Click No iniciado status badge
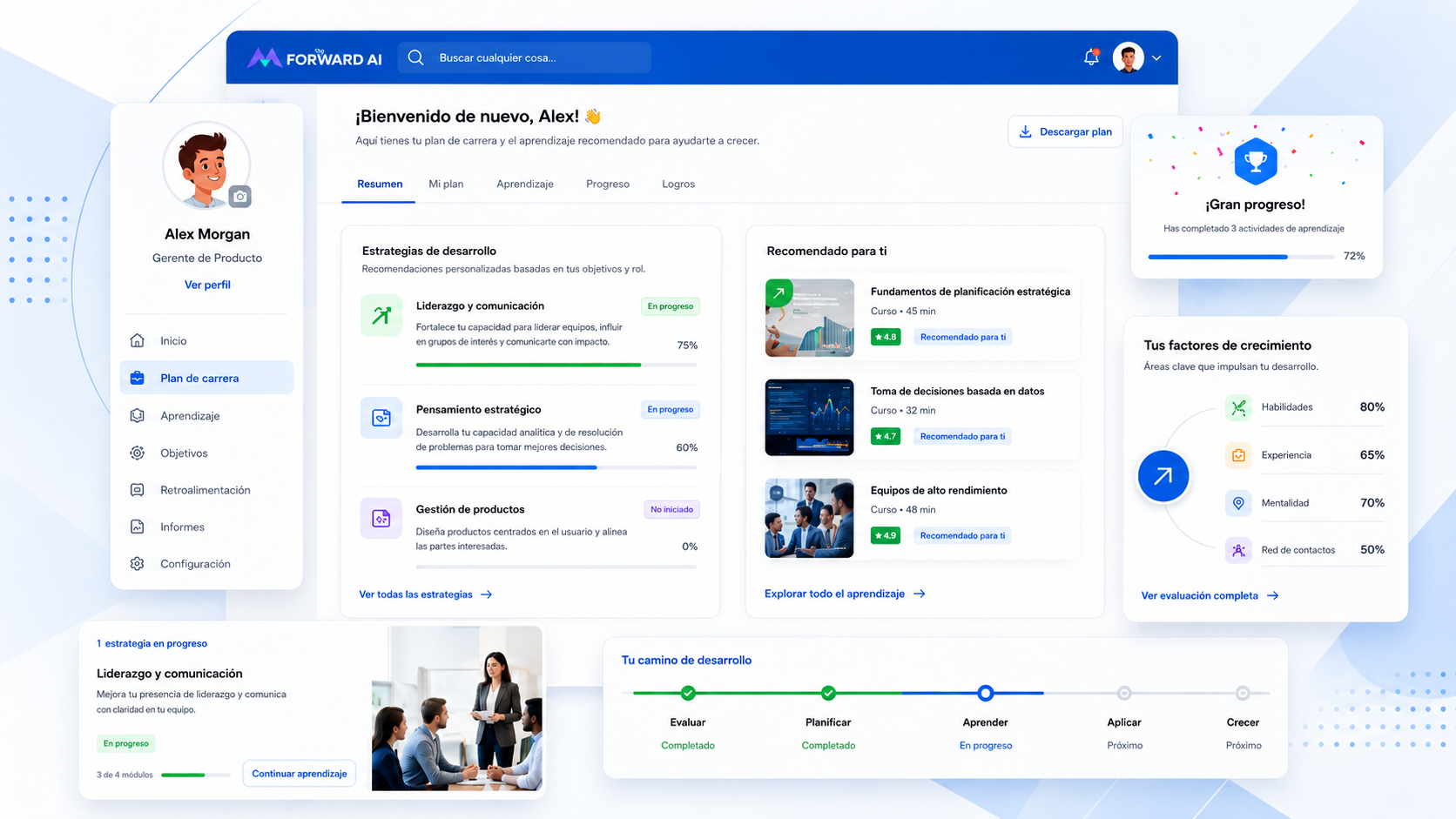The height and width of the screenshot is (819, 1456). coord(672,509)
